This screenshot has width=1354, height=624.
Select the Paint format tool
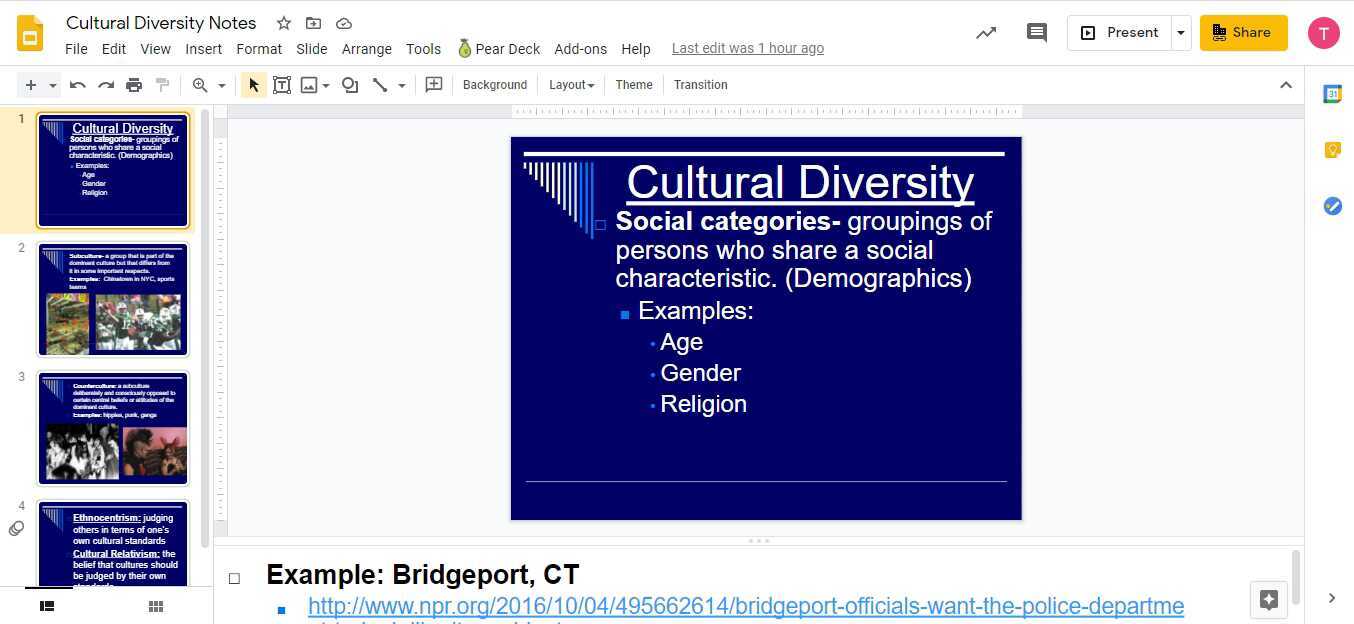(x=163, y=85)
